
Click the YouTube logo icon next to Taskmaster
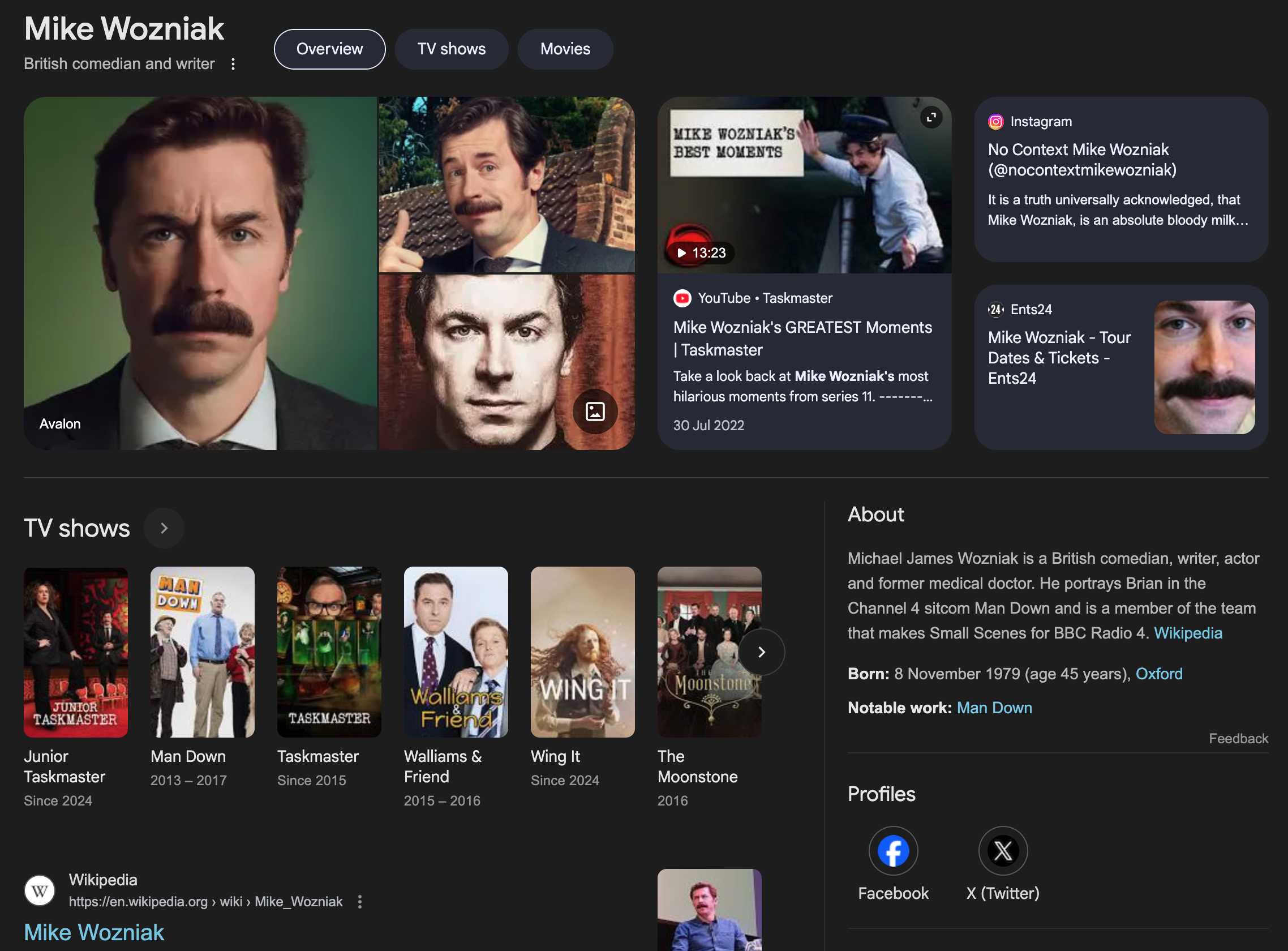pos(682,298)
